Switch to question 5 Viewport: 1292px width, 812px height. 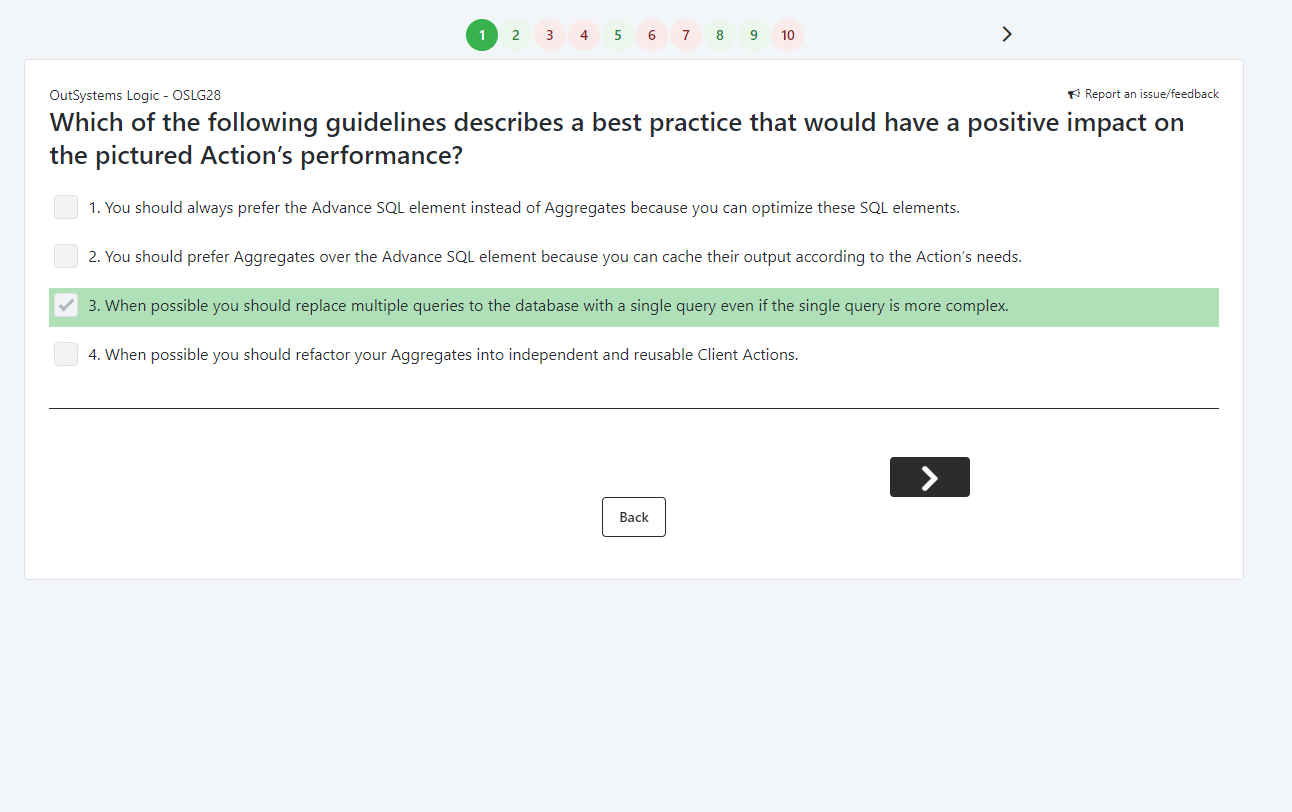pos(618,36)
